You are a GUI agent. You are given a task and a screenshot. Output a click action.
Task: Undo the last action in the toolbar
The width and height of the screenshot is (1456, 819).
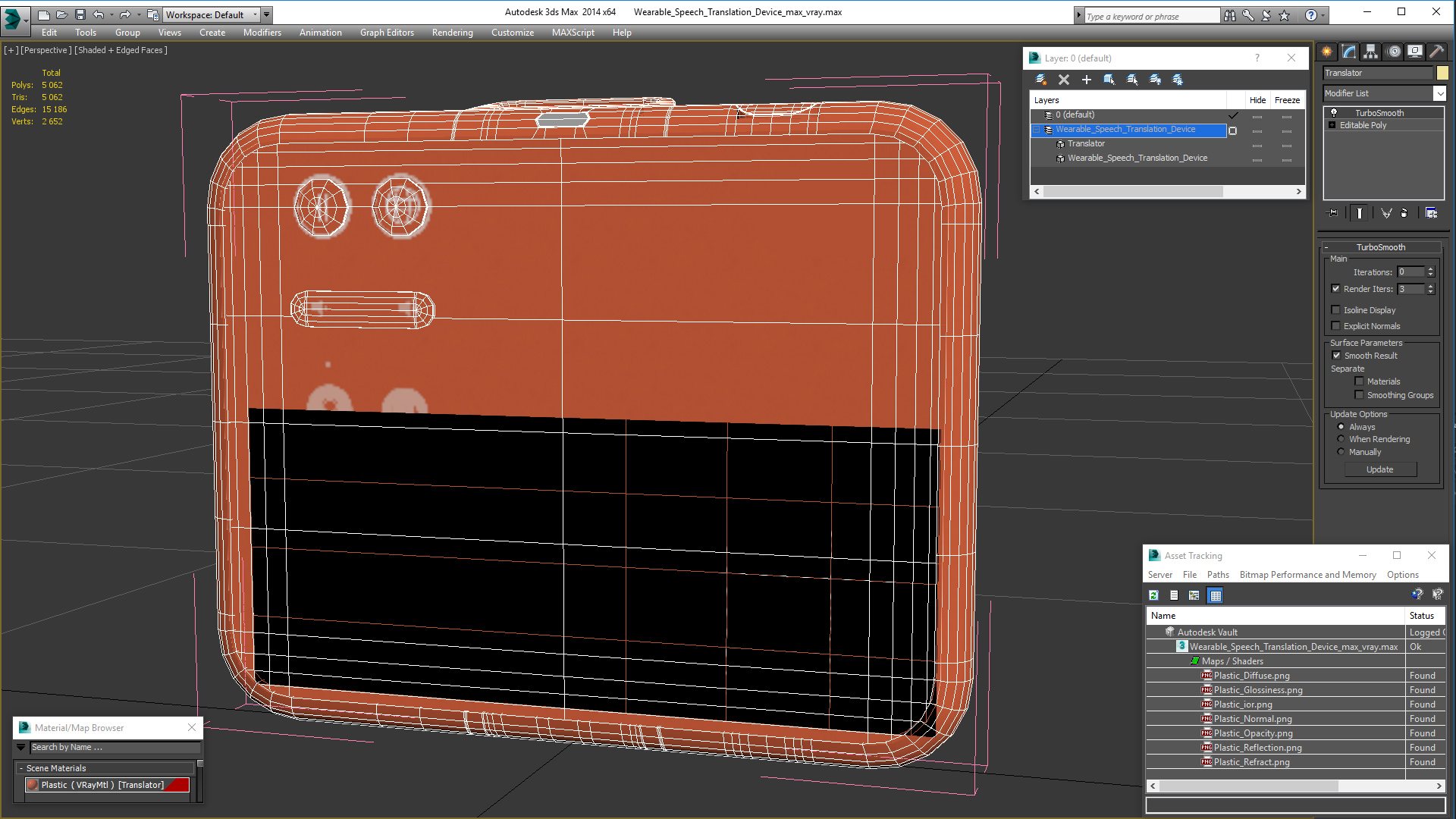pos(99,14)
